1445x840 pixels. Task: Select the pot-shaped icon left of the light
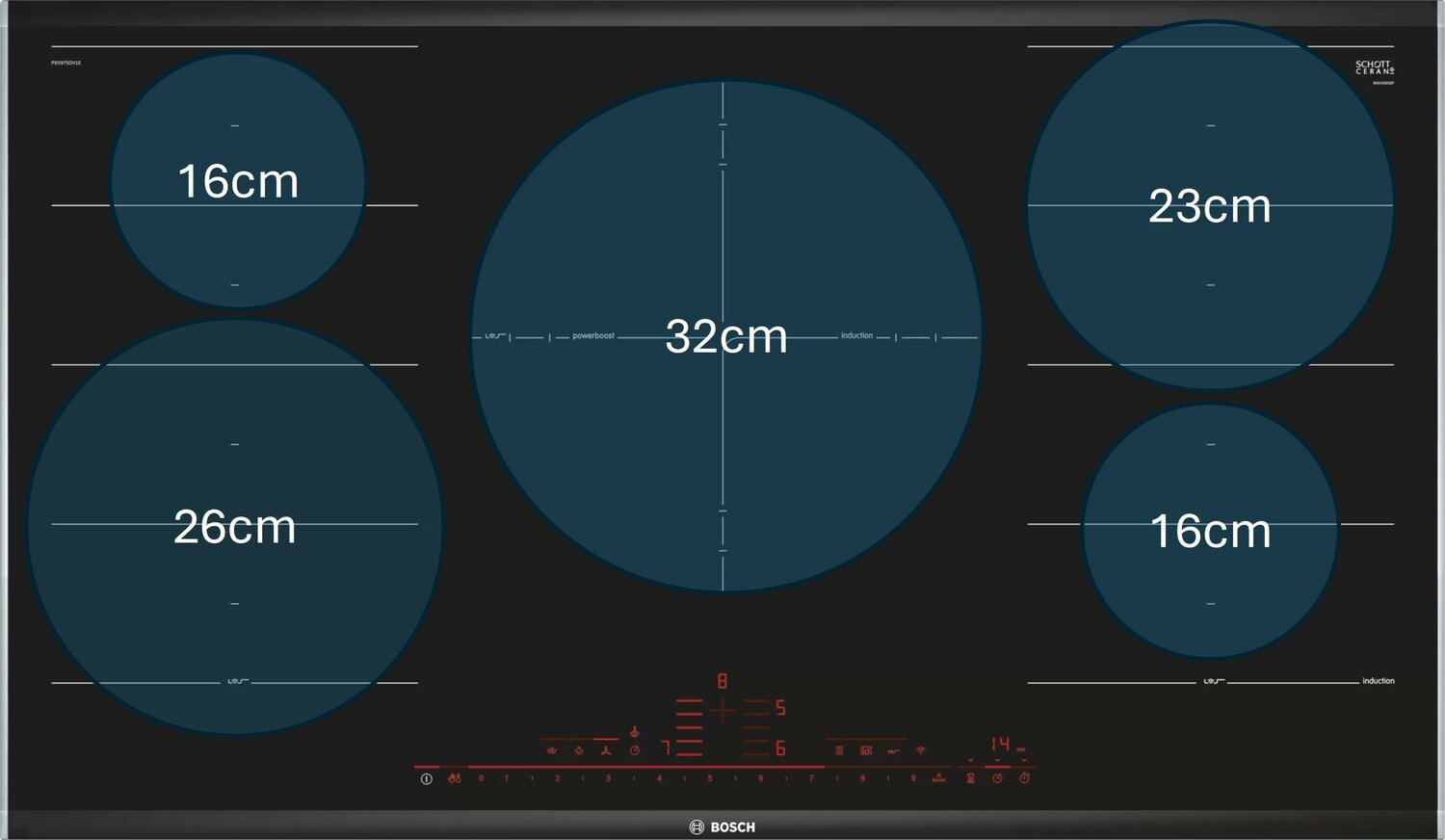click(552, 750)
